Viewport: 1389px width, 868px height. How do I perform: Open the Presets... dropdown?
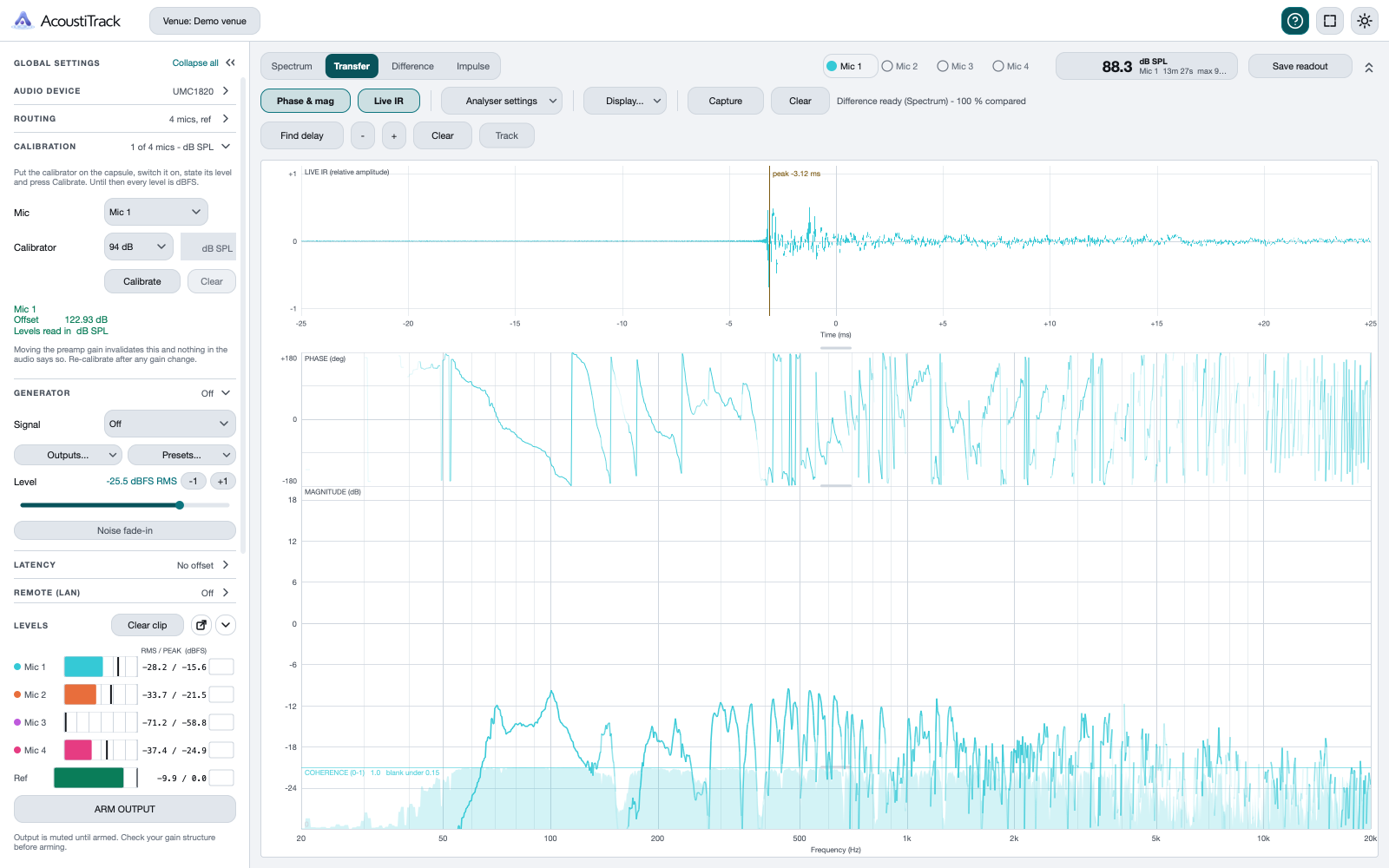pyautogui.click(x=181, y=455)
